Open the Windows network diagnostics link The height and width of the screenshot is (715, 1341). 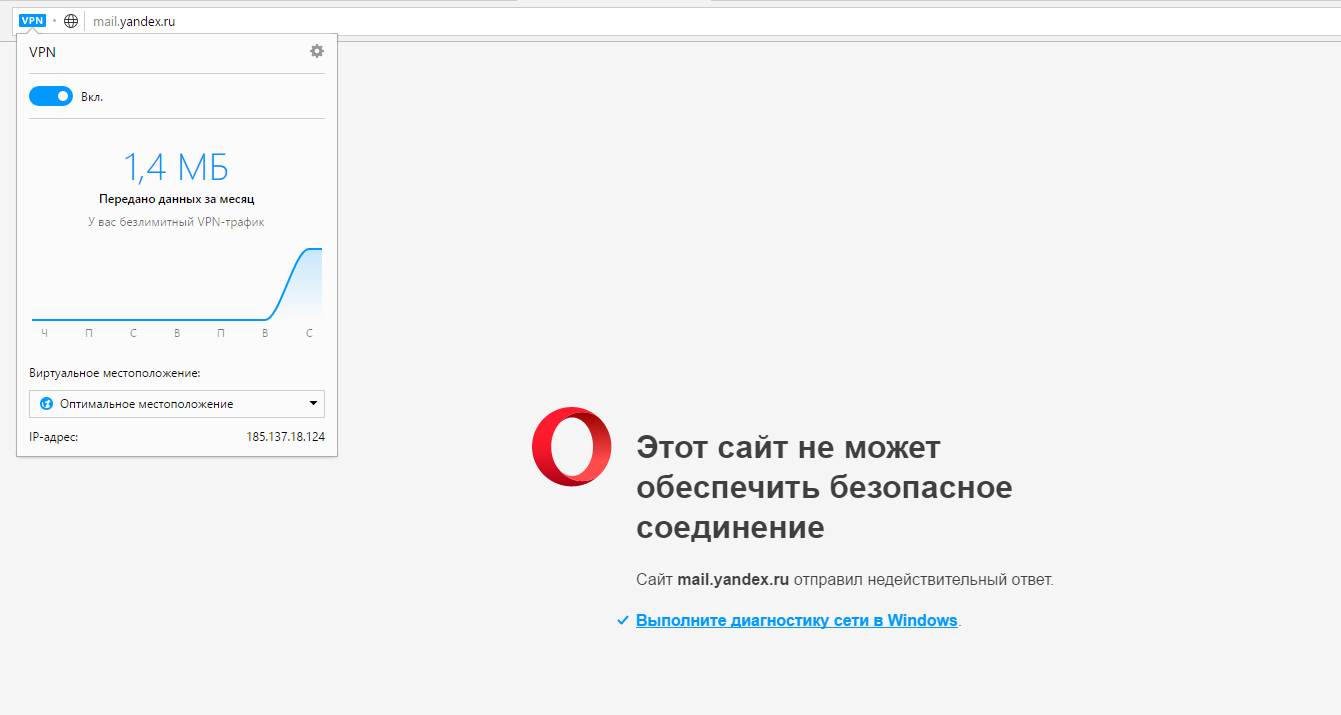pos(797,620)
